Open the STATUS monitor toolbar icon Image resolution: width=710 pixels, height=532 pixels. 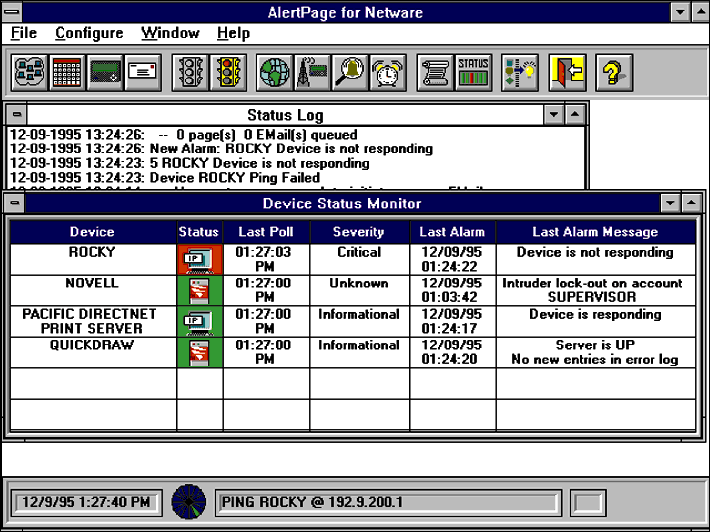click(473, 72)
